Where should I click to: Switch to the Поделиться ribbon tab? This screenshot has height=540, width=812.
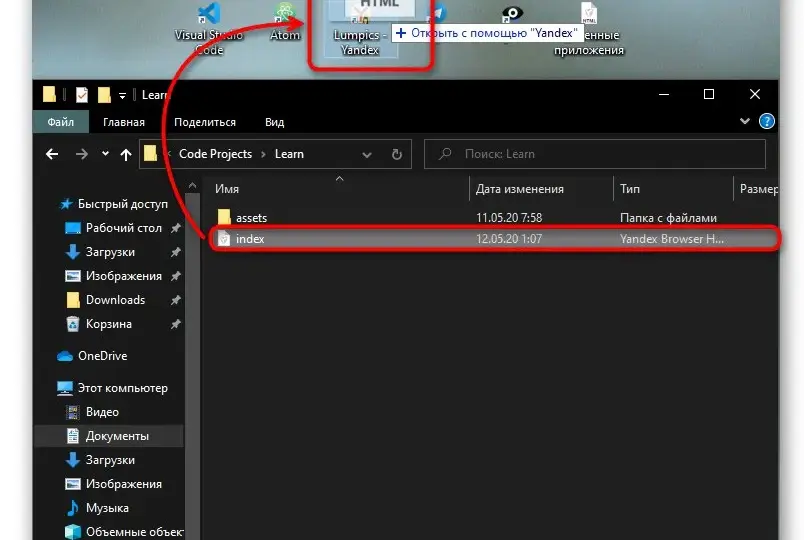pos(205,122)
